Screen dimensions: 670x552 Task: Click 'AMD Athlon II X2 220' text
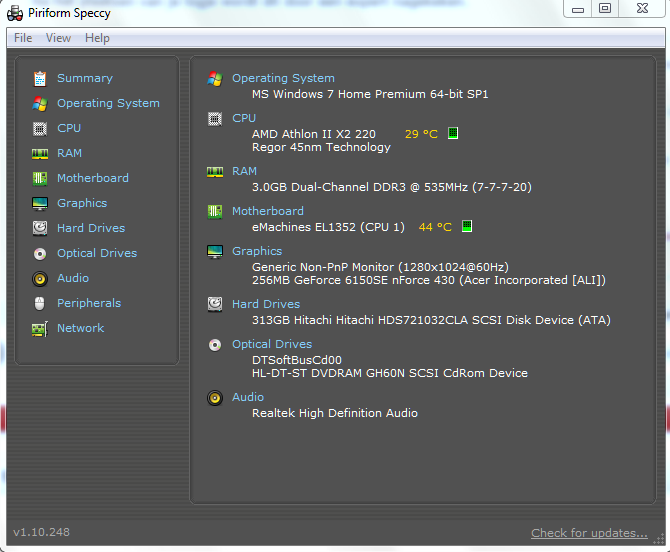click(x=314, y=134)
